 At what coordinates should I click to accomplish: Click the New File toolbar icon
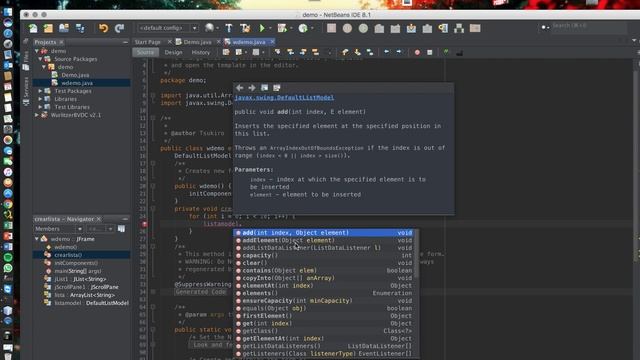click(x=33, y=28)
